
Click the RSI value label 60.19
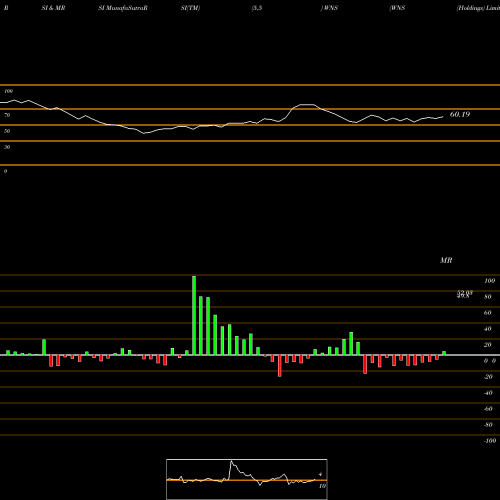point(460,114)
